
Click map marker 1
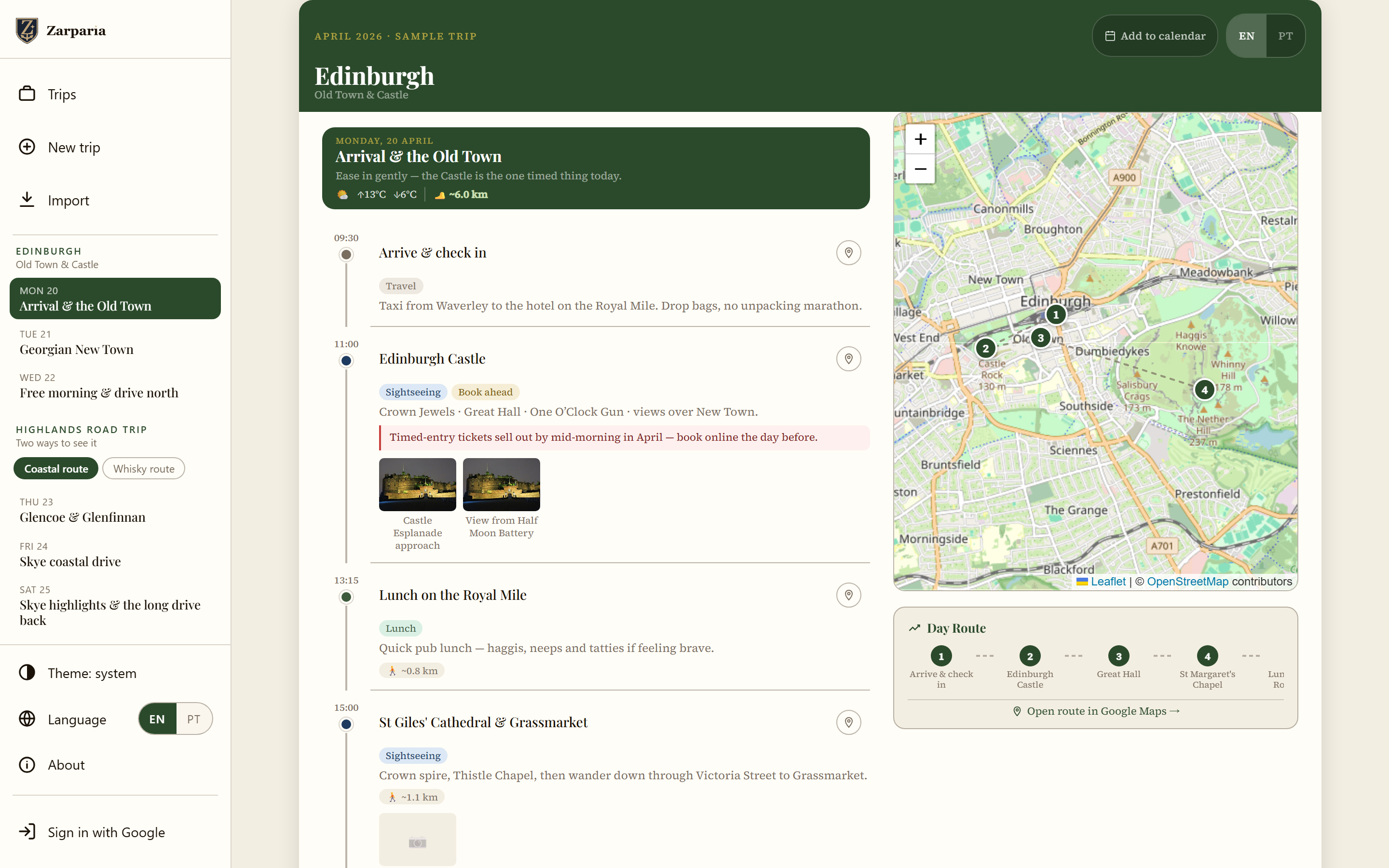coord(1056,314)
